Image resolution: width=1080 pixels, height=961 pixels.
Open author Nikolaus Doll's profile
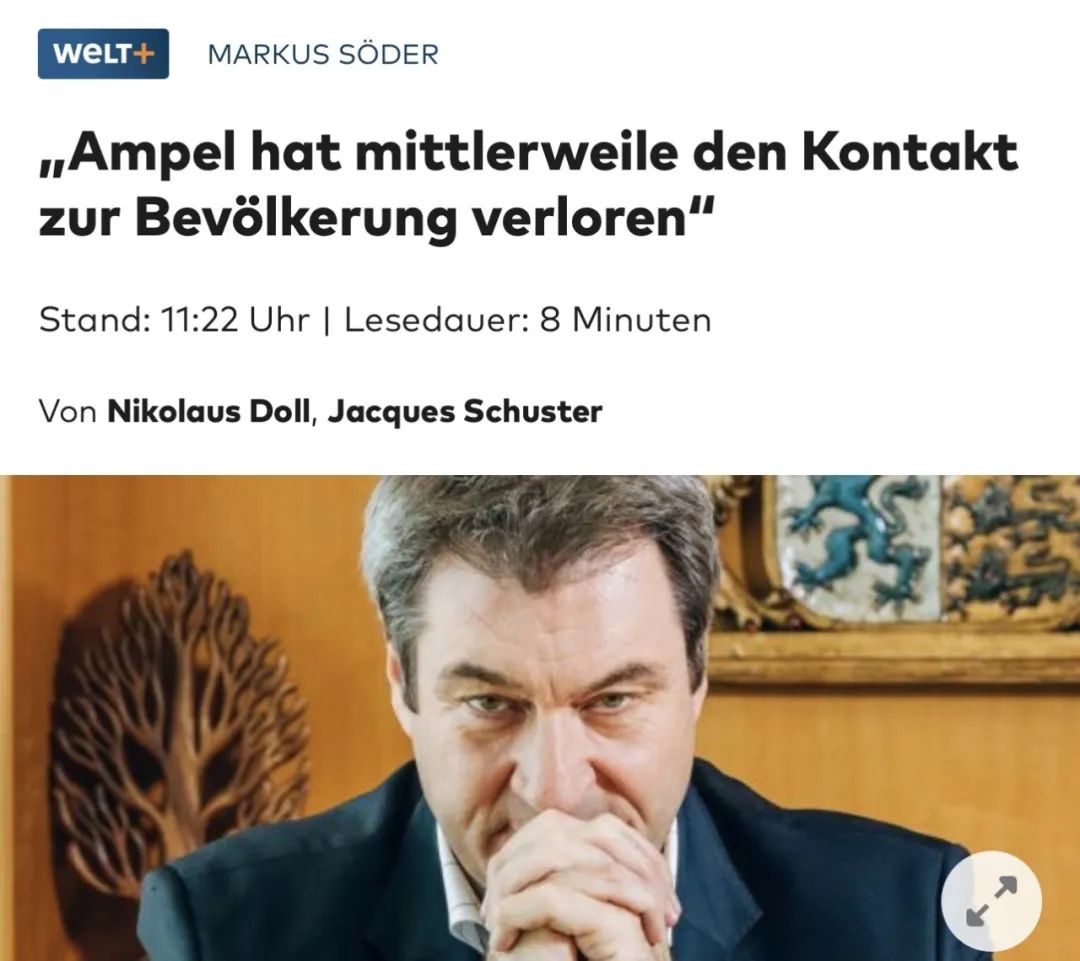pyautogui.click(x=209, y=412)
